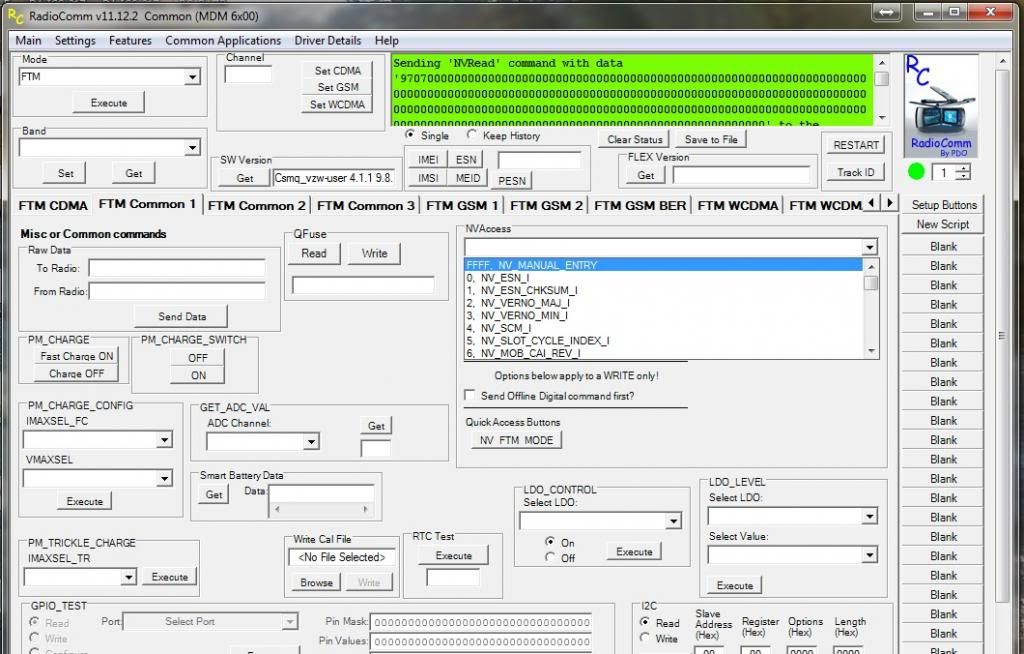Viewport: 1024px width, 654px height.
Task: Click the Clear Status button
Action: [634, 139]
